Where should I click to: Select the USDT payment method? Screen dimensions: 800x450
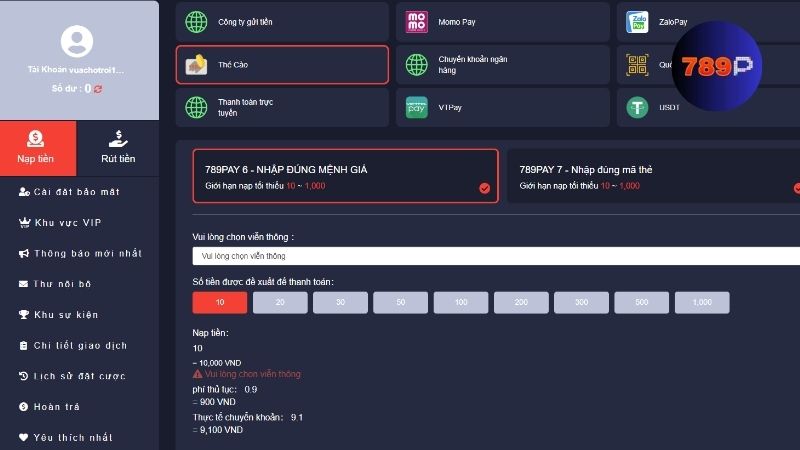708,108
